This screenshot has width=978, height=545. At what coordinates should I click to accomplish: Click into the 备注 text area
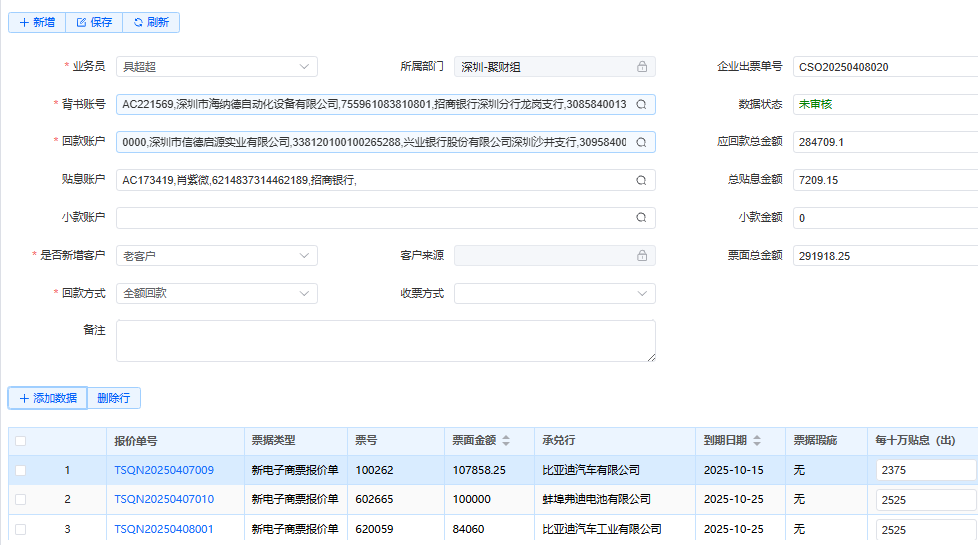coord(385,340)
